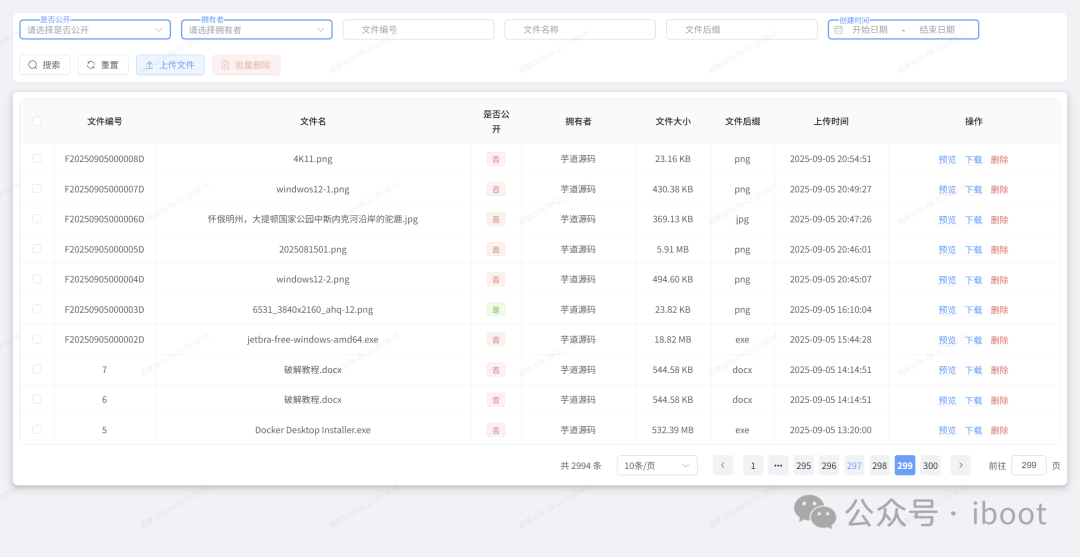Go to page 297

pyautogui.click(x=854, y=465)
